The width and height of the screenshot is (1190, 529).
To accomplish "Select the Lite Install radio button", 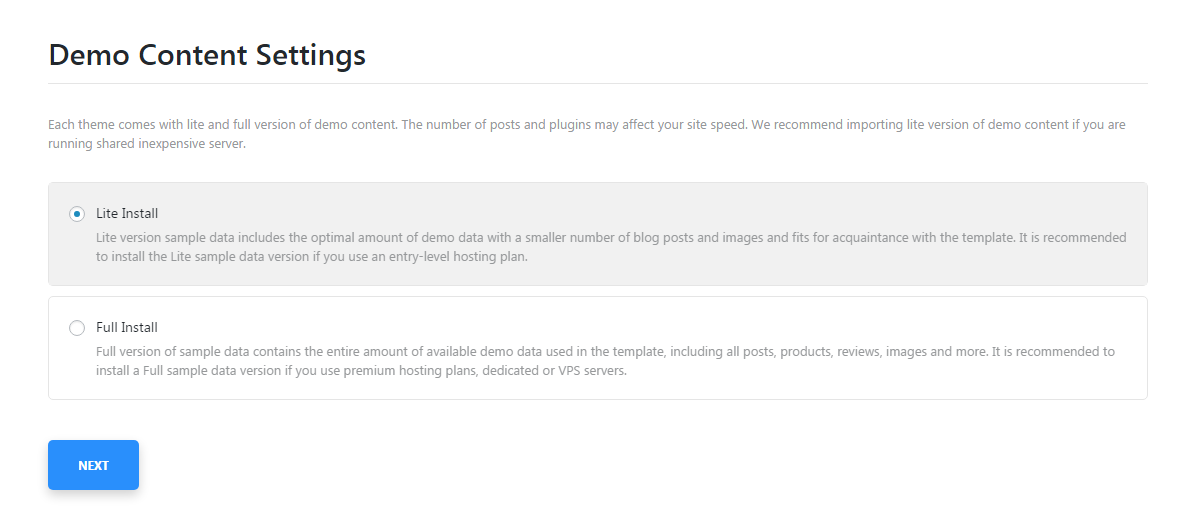I will point(77,214).
